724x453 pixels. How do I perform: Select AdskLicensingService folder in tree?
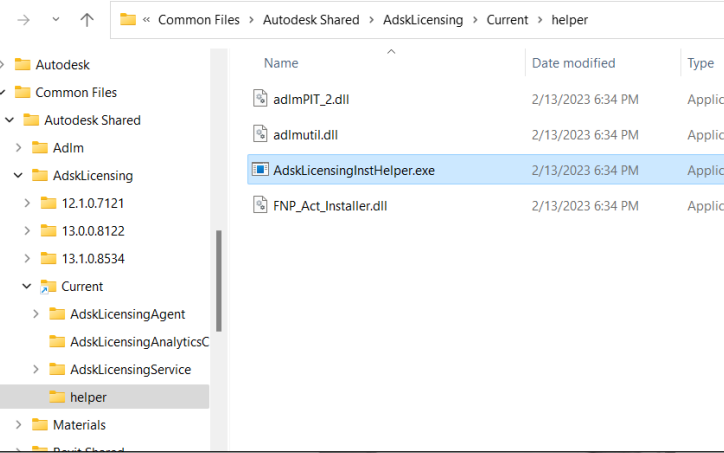130,369
